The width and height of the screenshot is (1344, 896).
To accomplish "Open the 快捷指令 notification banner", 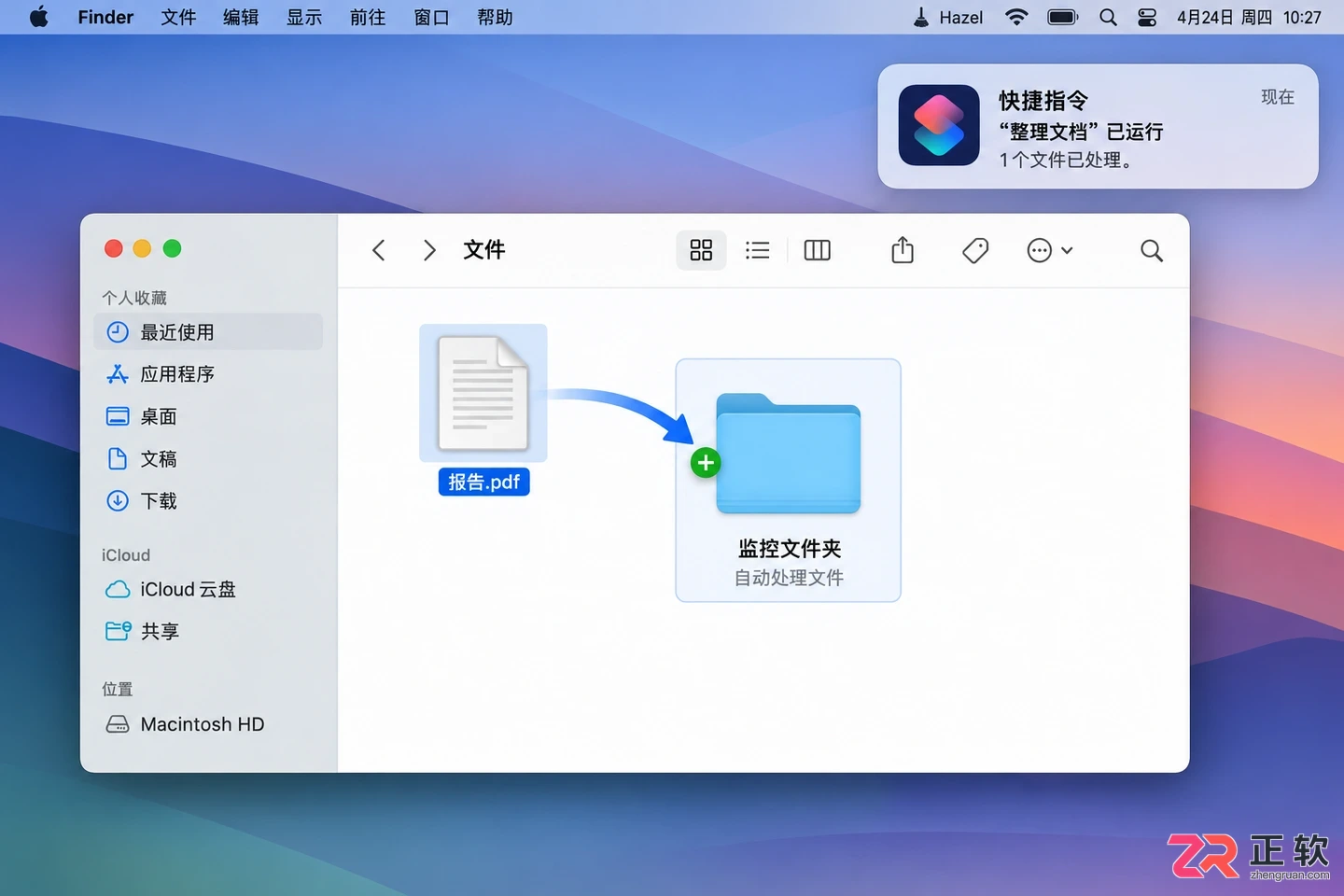I will click(x=1098, y=126).
